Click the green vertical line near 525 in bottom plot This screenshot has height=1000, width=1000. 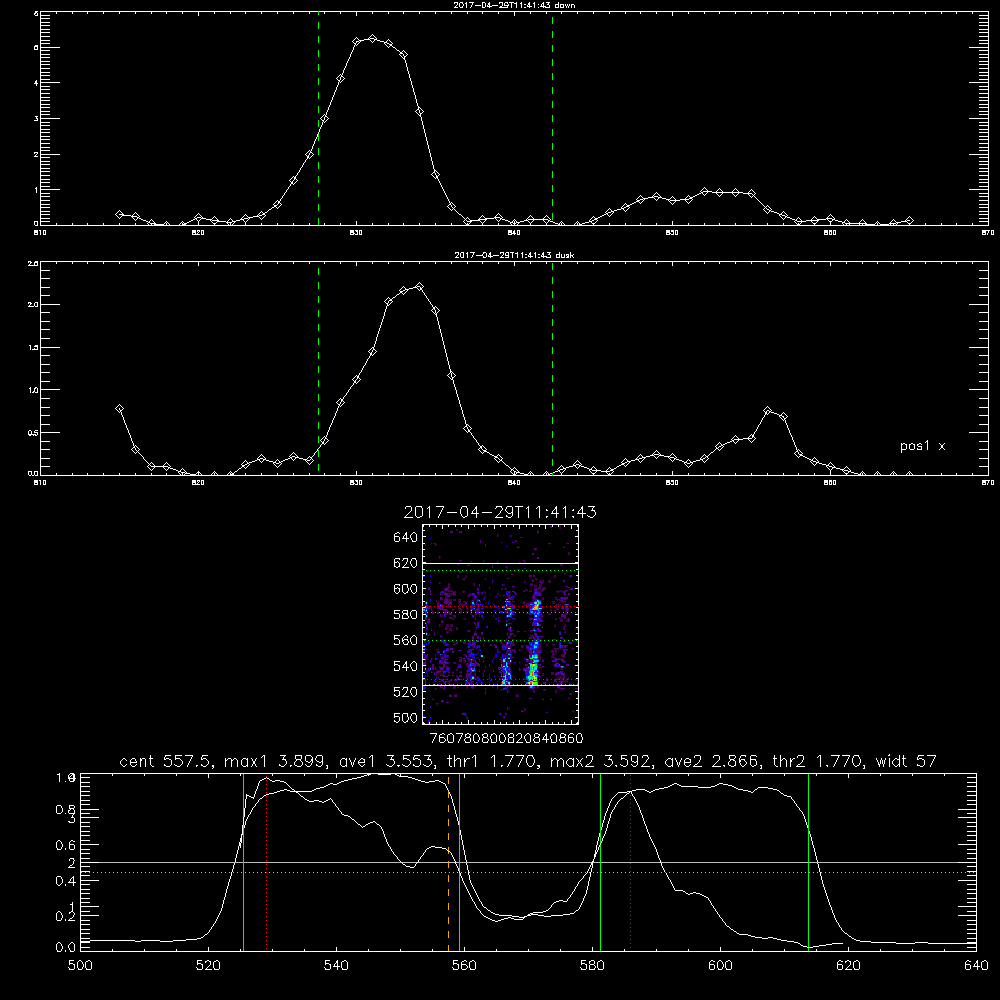(x=244, y=862)
